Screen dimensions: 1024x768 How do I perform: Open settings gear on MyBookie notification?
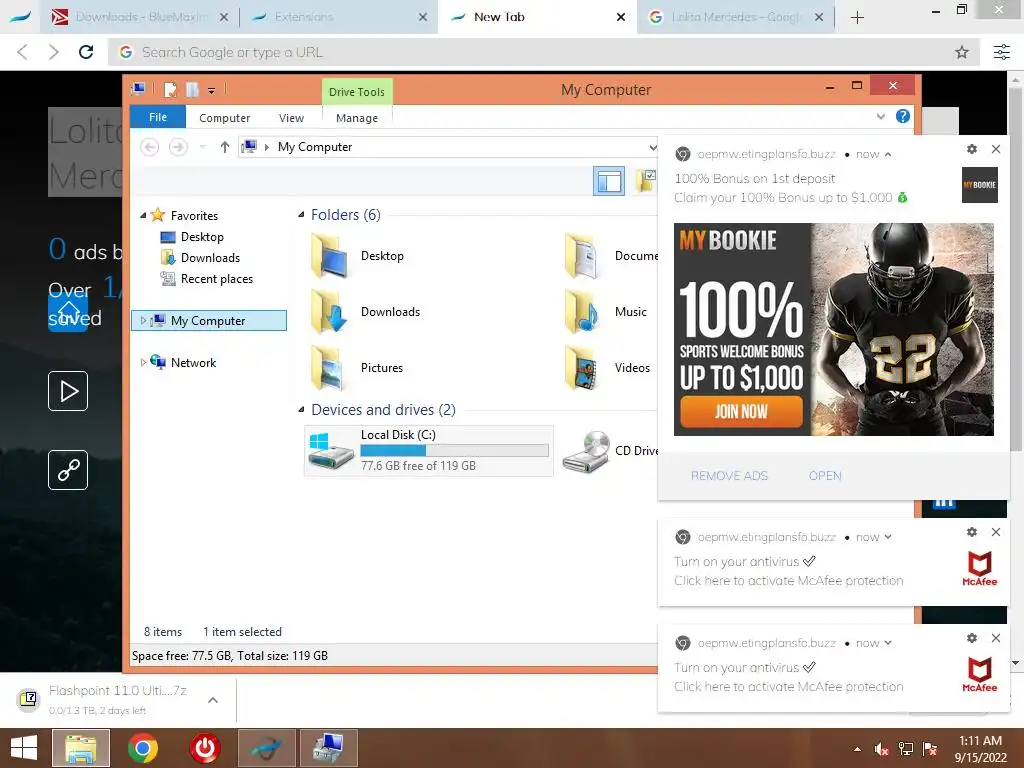coord(972,149)
